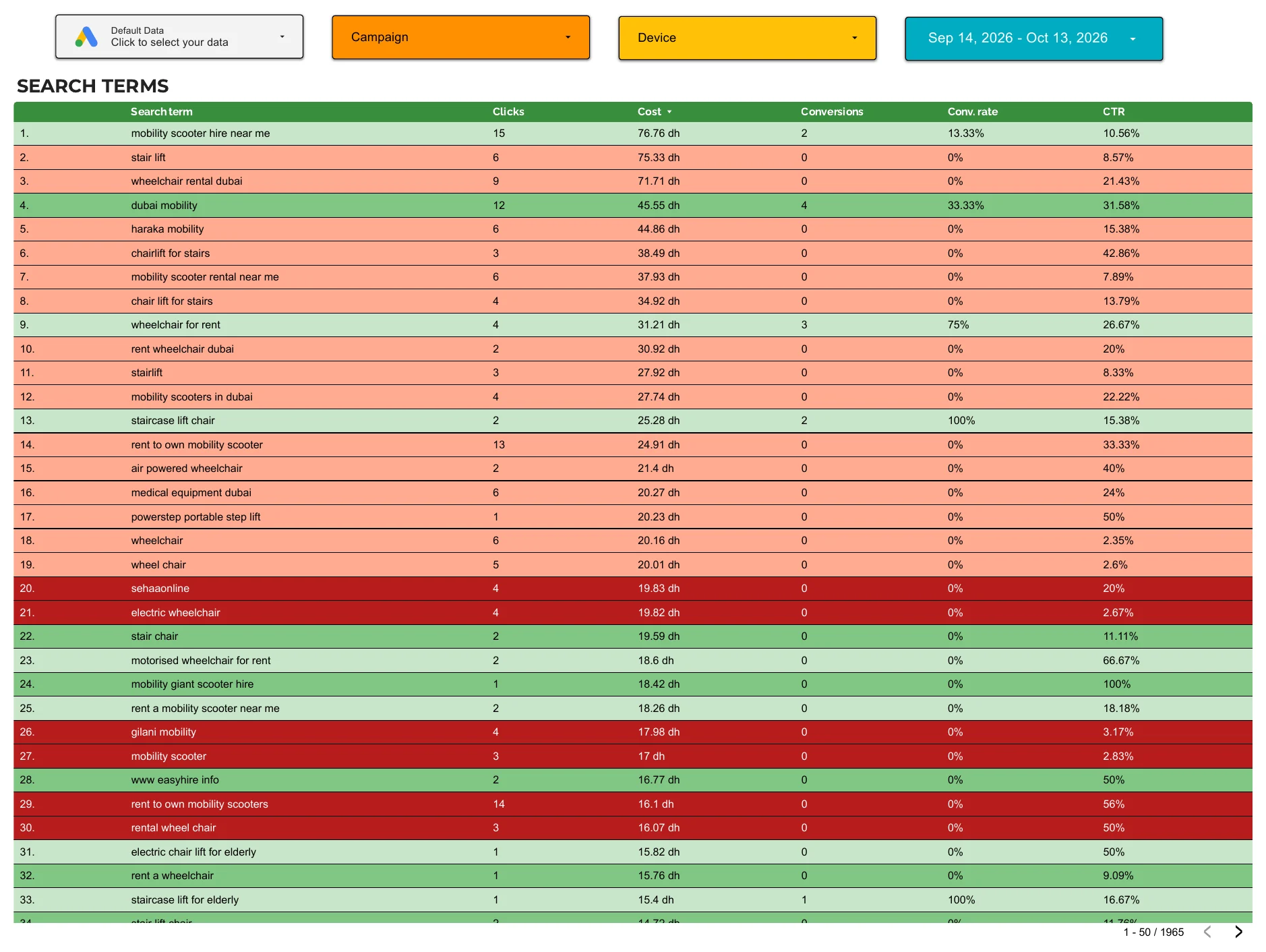1266x952 pixels.
Task: Click the 33.33% conv. rate cell
Action: pyautogui.click(x=966, y=206)
